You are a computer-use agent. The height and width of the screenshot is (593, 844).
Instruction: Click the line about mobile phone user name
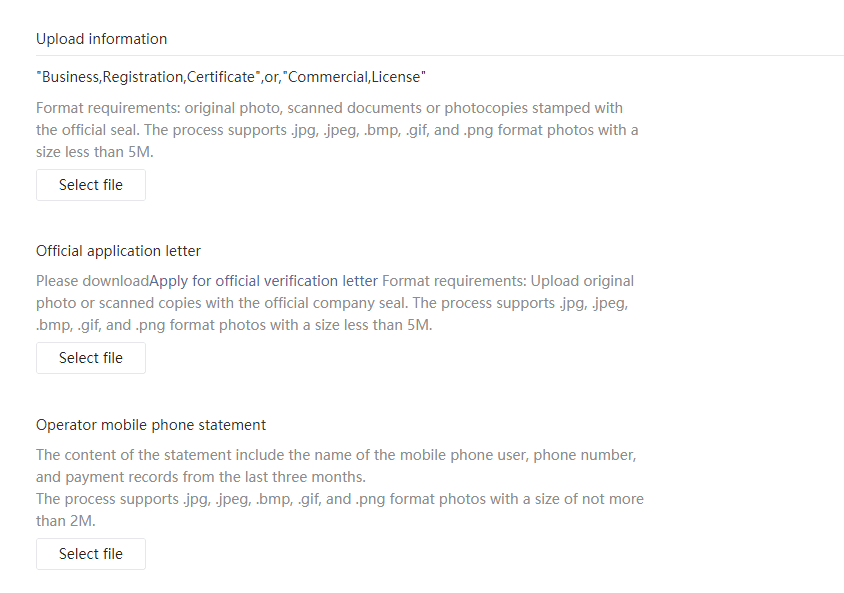pyautogui.click(x=336, y=455)
